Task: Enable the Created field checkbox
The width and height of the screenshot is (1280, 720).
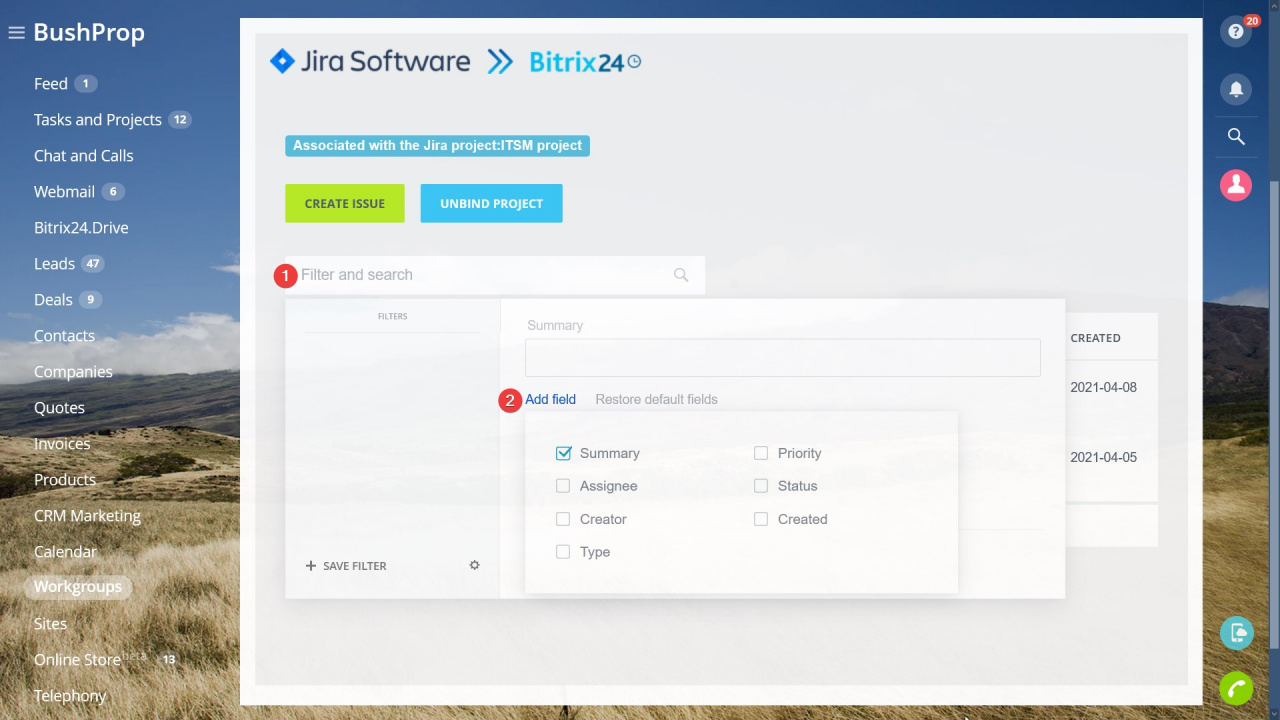Action: pos(761,519)
